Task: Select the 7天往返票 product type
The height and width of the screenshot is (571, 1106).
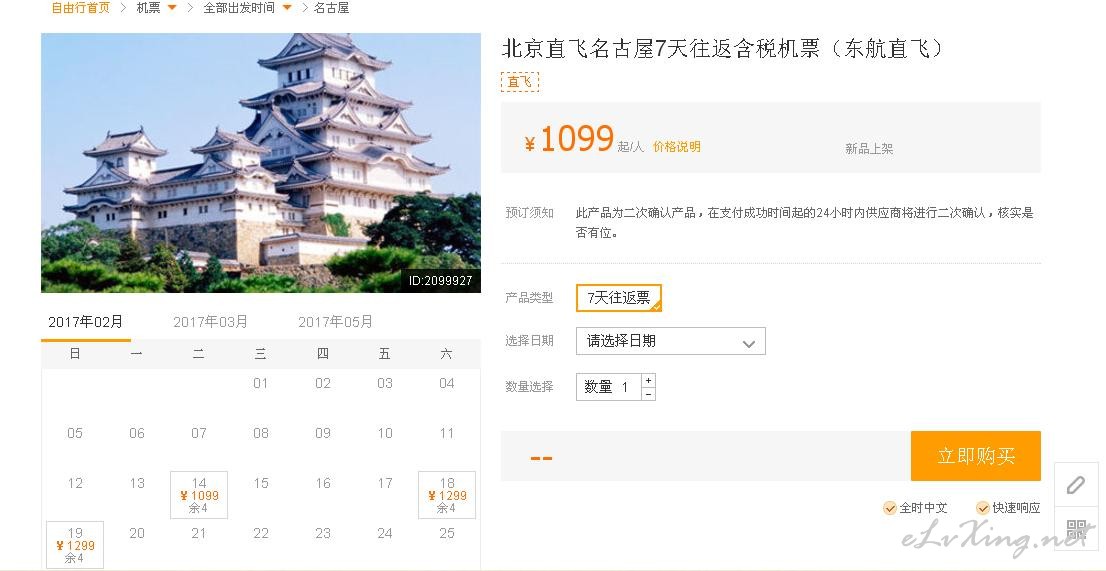Action: (618, 298)
